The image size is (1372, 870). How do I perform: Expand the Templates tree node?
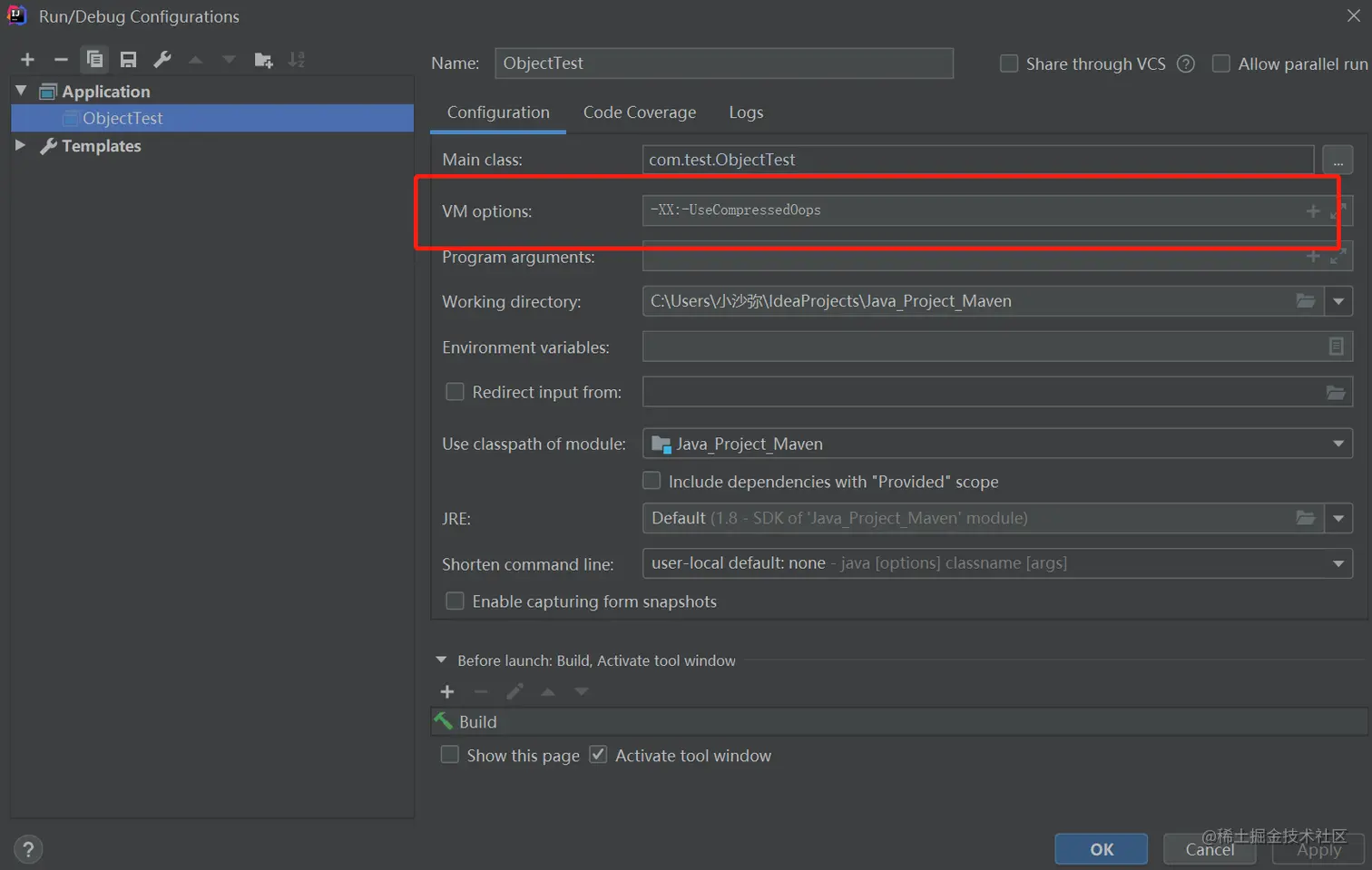click(x=20, y=145)
